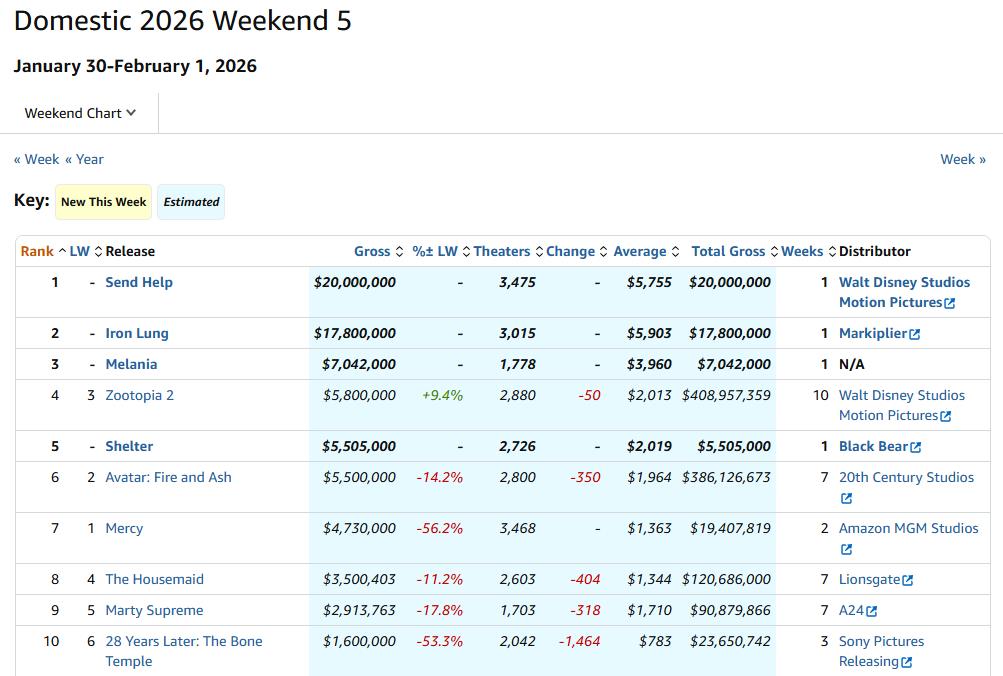
Task: Click external link icon beside Black Bear
Action: click(916, 447)
